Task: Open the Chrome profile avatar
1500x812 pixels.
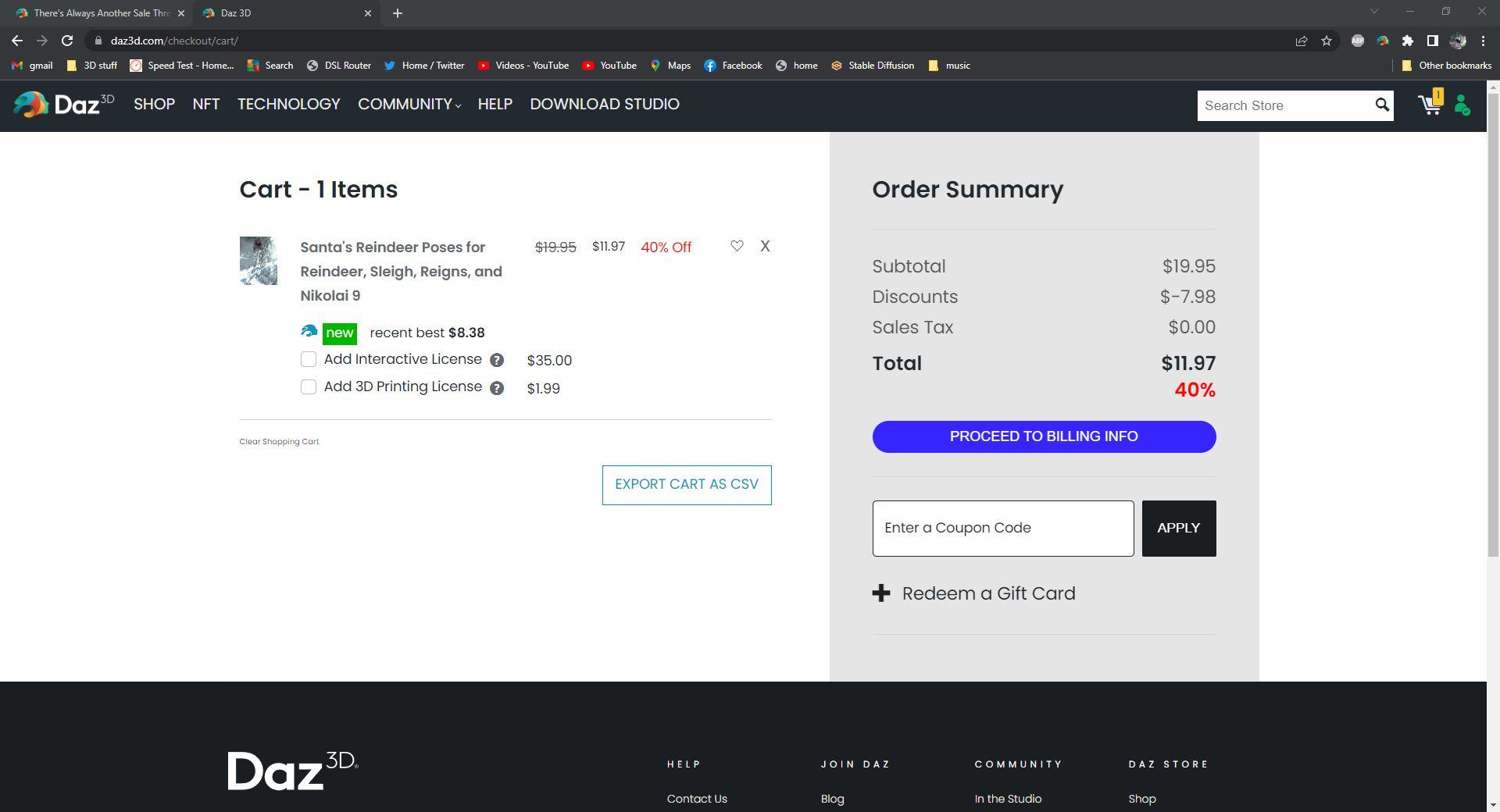Action: coord(1458,41)
